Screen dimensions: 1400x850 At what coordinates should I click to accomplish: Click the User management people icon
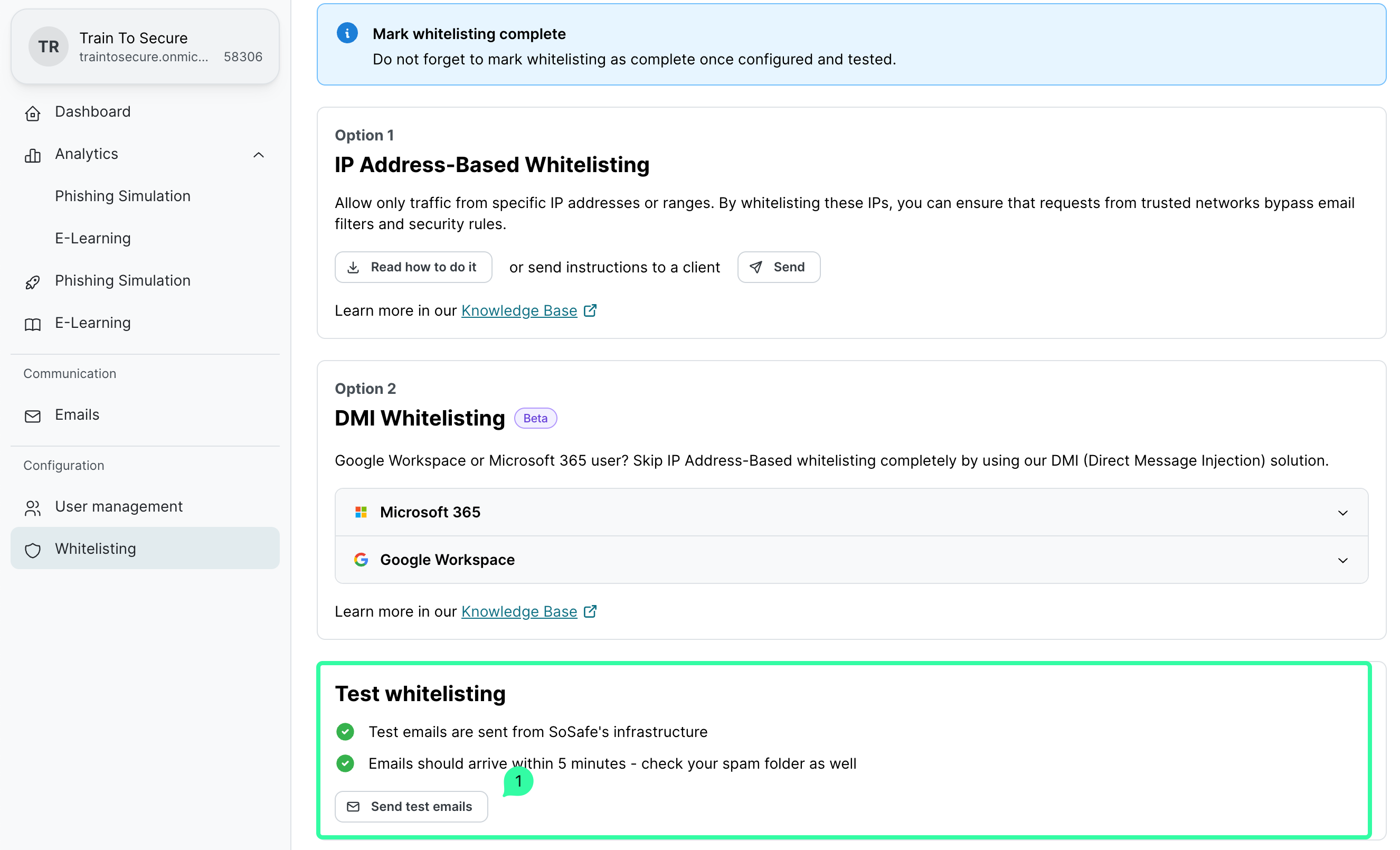pos(32,507)
